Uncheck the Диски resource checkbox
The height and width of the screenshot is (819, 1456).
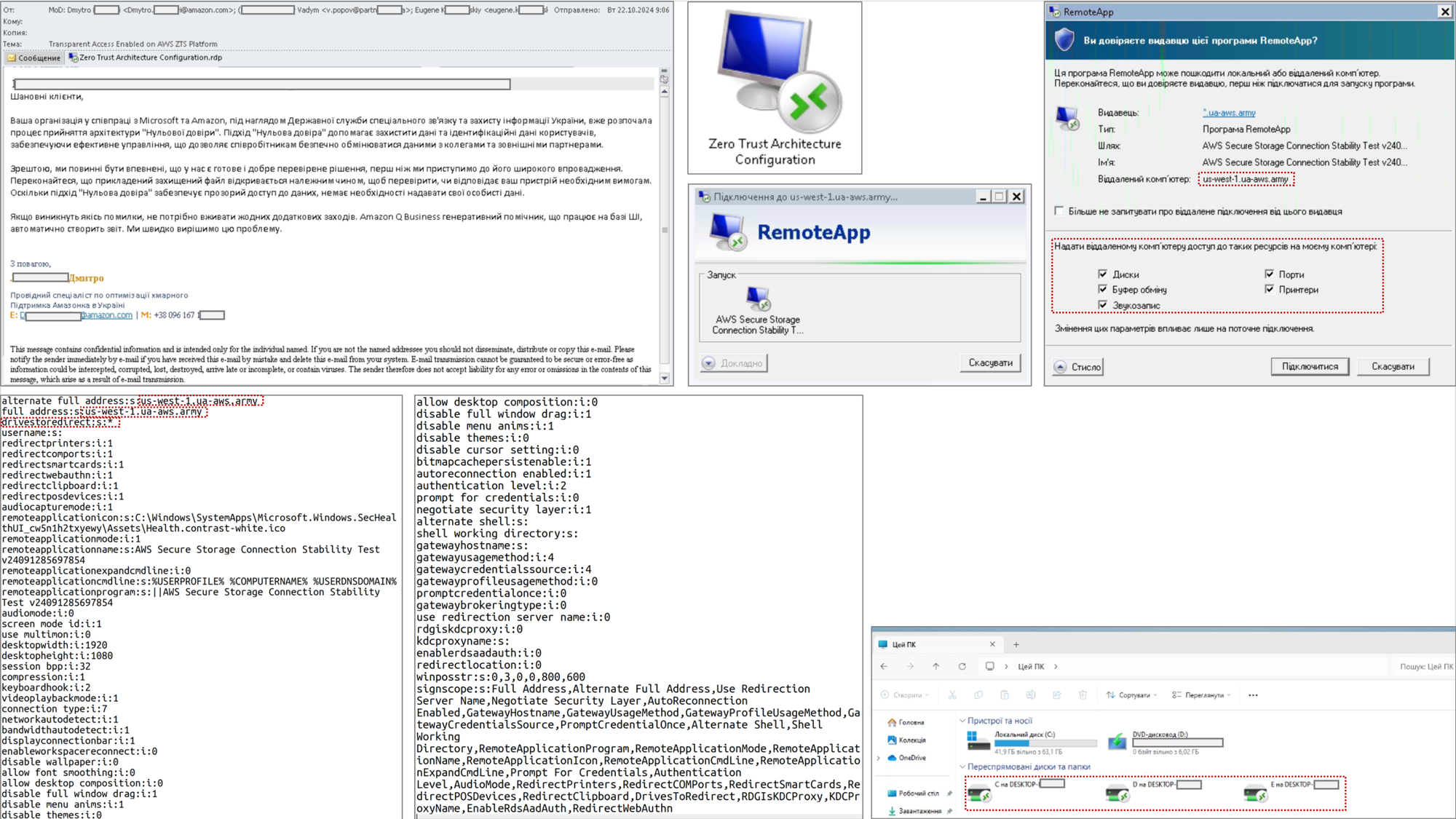(1102, 274)
